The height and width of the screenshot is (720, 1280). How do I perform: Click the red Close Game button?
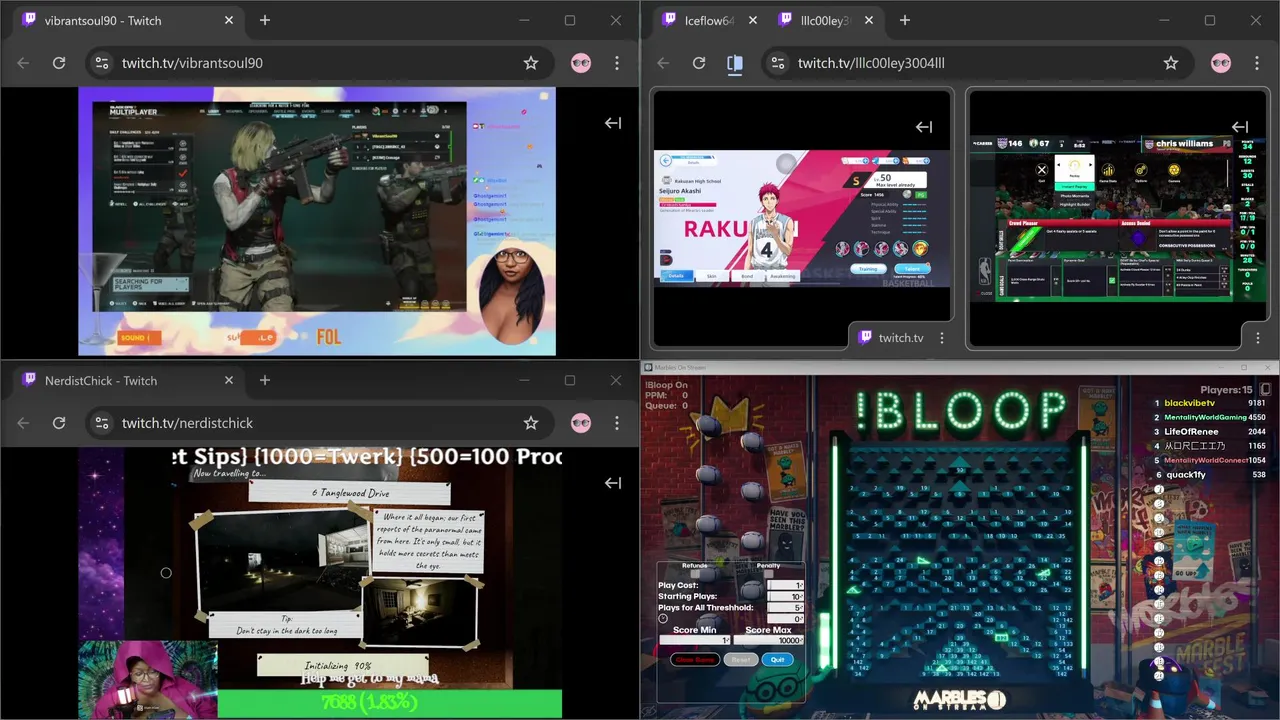(695, 659)
